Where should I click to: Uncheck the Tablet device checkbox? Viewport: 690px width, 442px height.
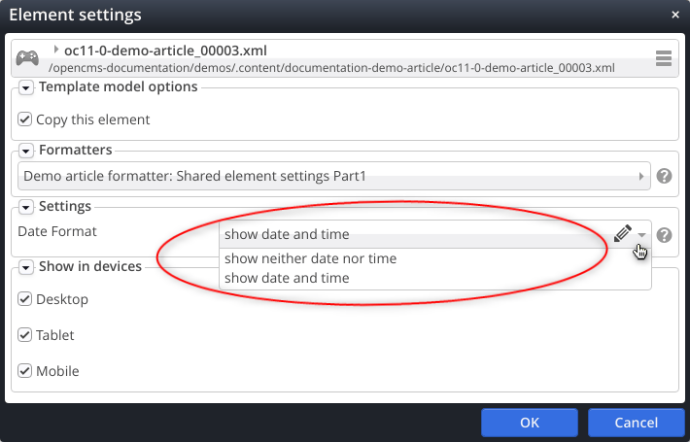point(25,335)
